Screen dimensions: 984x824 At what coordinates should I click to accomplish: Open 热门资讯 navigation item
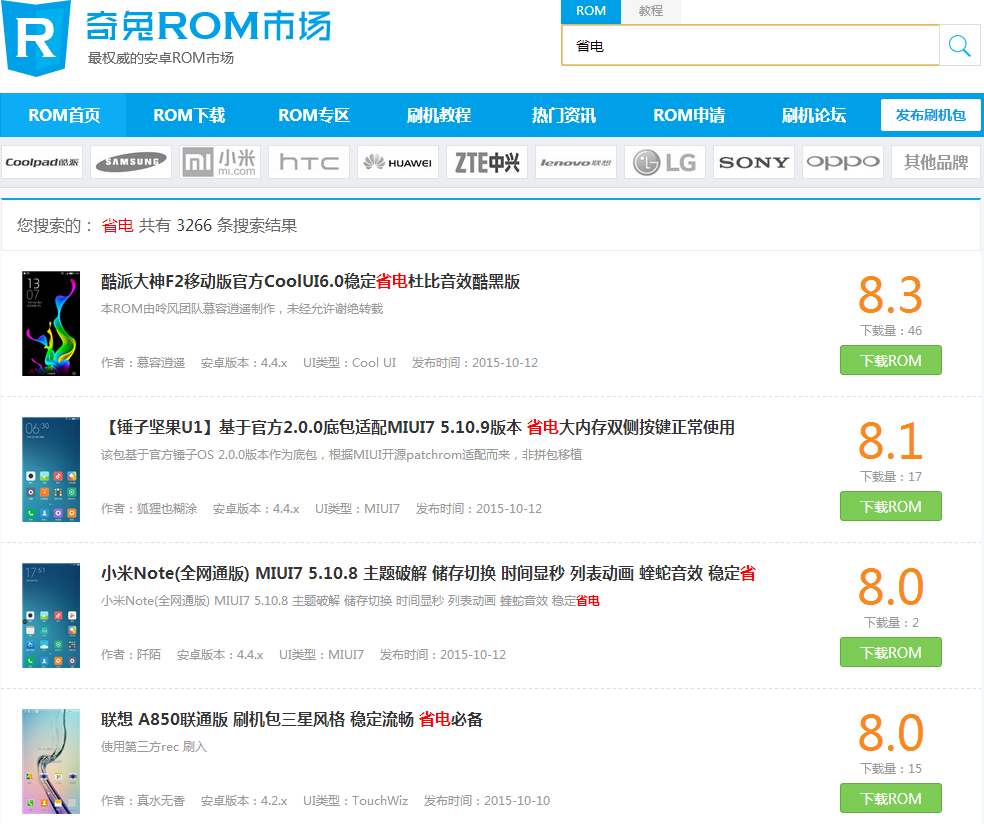(564, 115)
